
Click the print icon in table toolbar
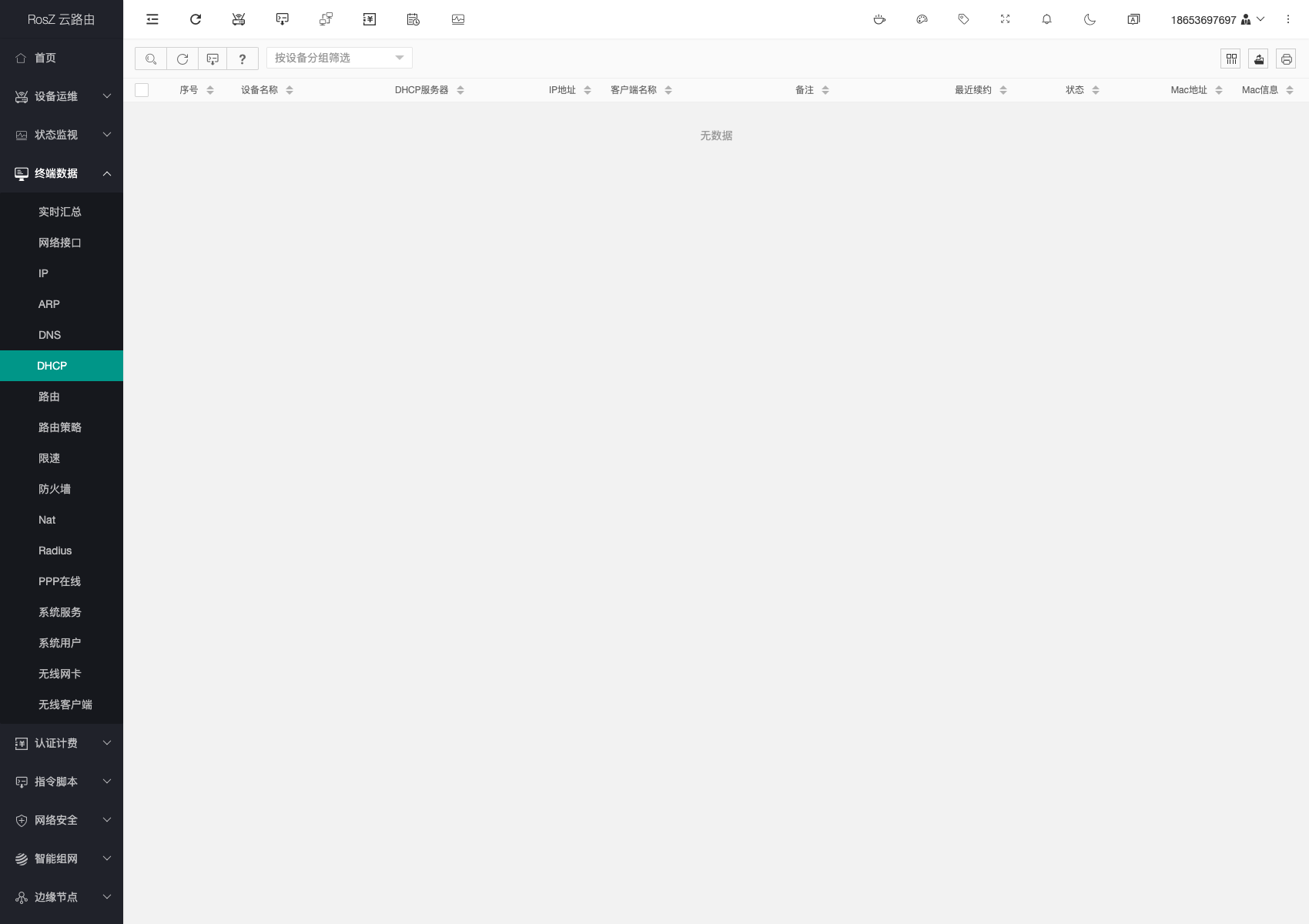pyautogui.click(x=1286, y=59)
